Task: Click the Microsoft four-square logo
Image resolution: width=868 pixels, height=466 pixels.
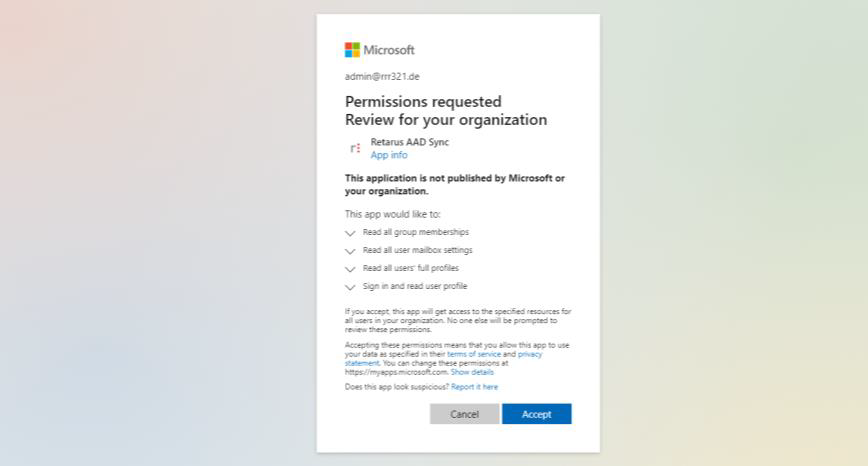Action: [352, 50]
